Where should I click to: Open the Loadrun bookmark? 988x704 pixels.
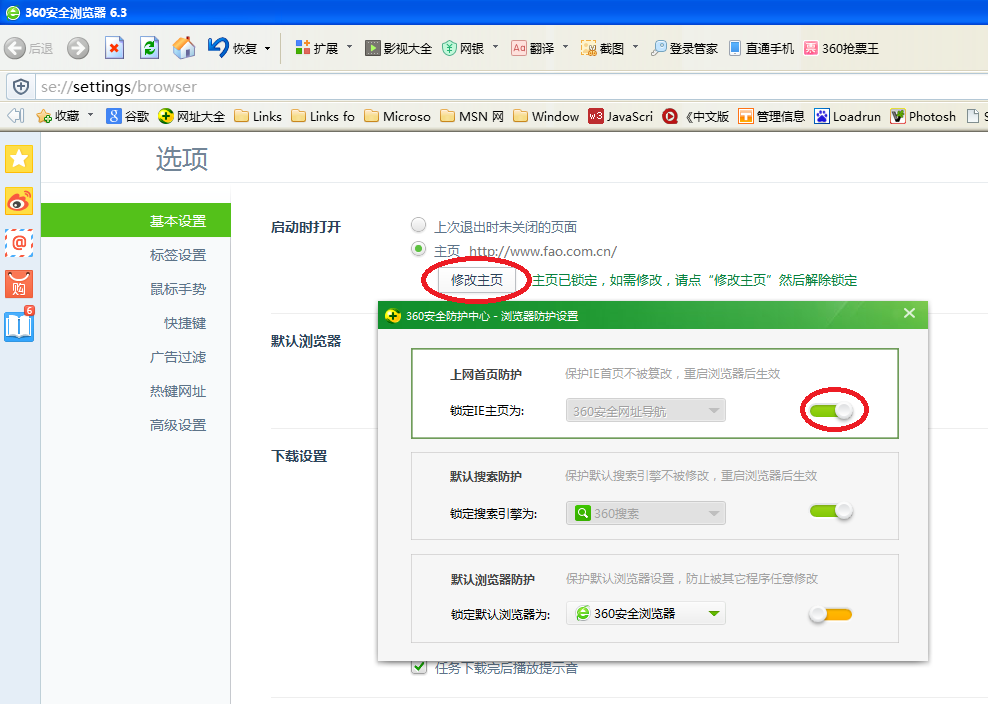[847, 116]
